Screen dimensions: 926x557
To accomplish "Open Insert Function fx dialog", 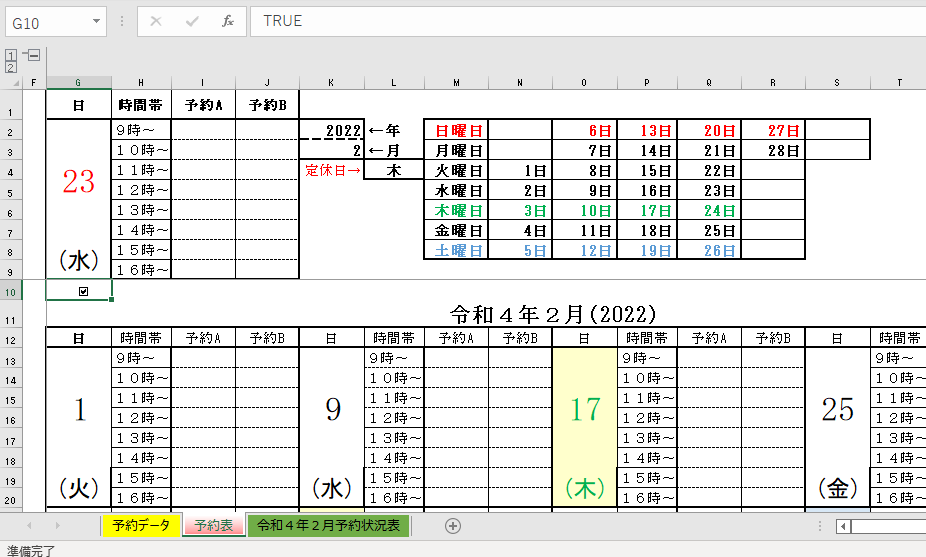I will (x=228, y=21).
